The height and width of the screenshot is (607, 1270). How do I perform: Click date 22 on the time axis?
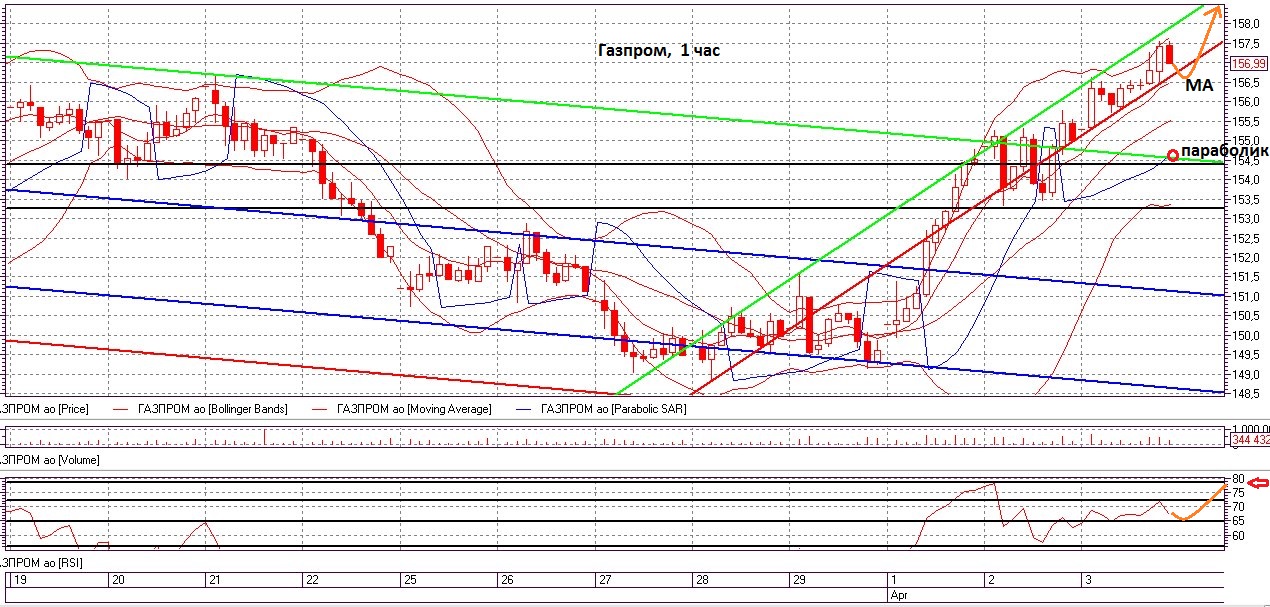pyautogui.click(x=312, y=580)
